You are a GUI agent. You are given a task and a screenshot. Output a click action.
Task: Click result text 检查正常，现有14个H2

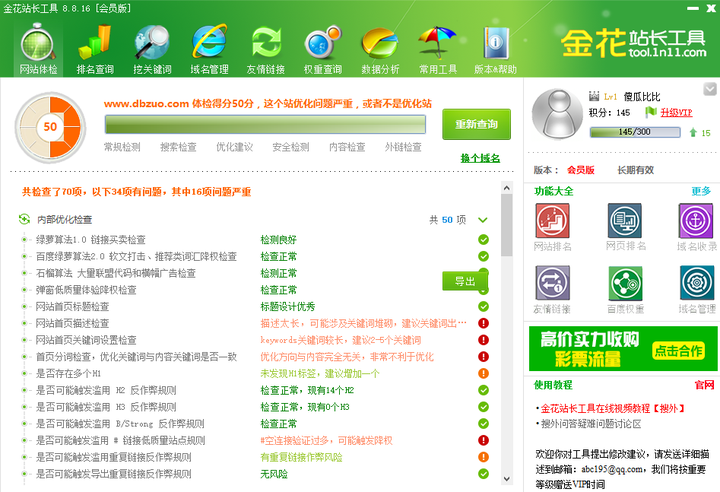(307, 390)
